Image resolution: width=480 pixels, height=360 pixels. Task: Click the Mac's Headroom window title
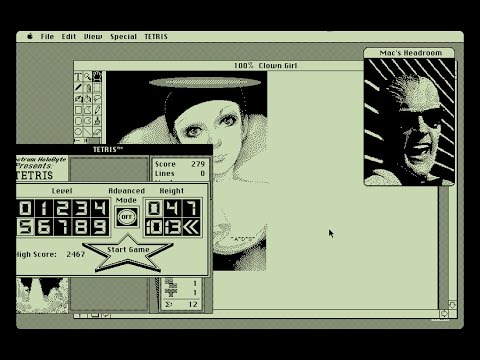coord(410,53)
